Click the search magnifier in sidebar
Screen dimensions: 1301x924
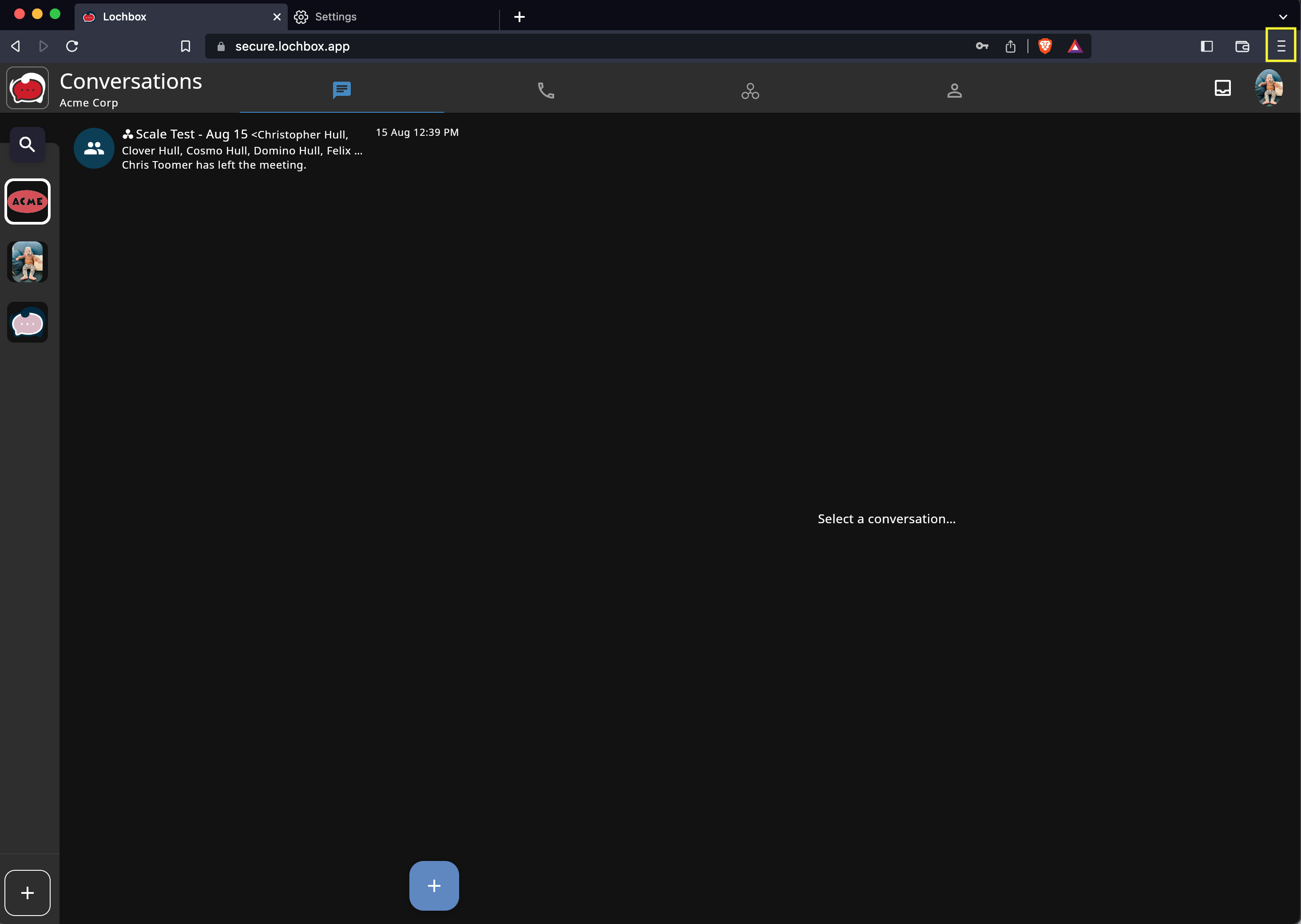[x=28, y=145]
